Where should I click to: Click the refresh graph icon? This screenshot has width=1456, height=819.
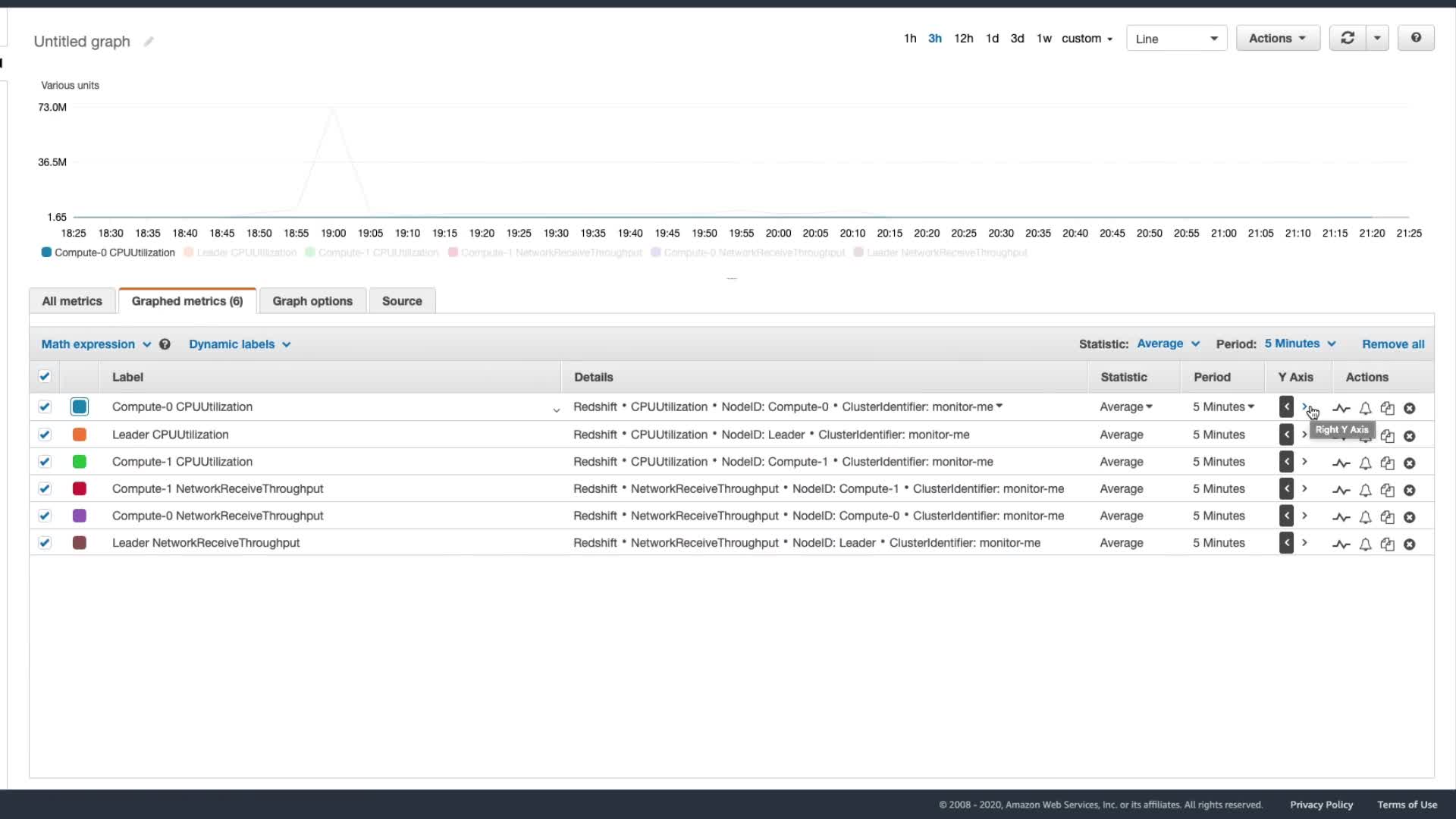pyautogui.click(x=1348, y=38)
